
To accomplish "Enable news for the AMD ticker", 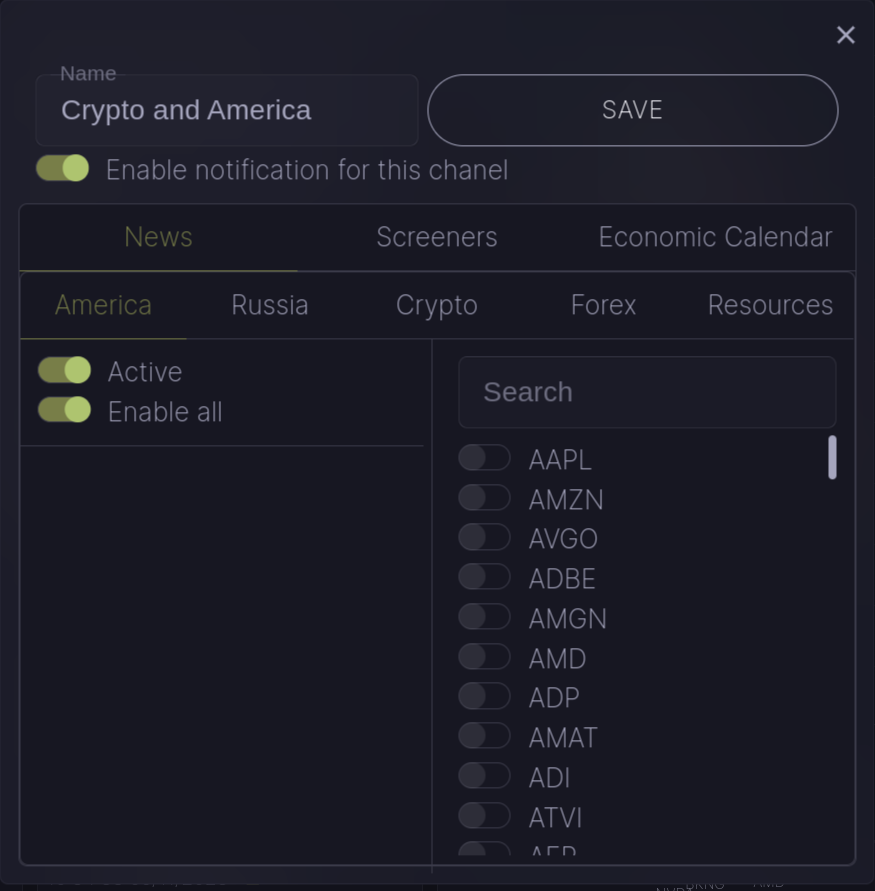I will pyautogui.click(x=484, y=657).
